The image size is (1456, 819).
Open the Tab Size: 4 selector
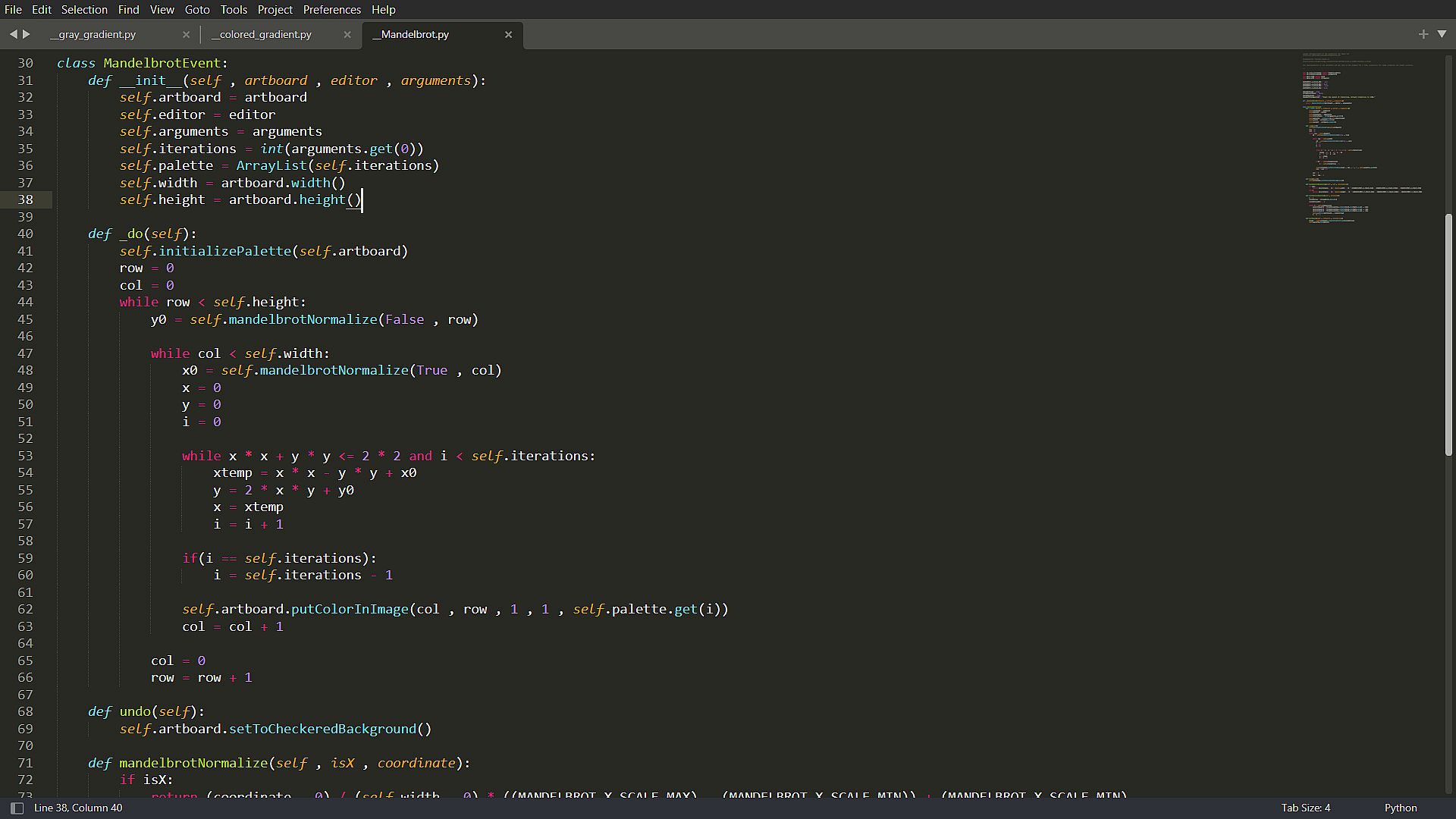1305,808
